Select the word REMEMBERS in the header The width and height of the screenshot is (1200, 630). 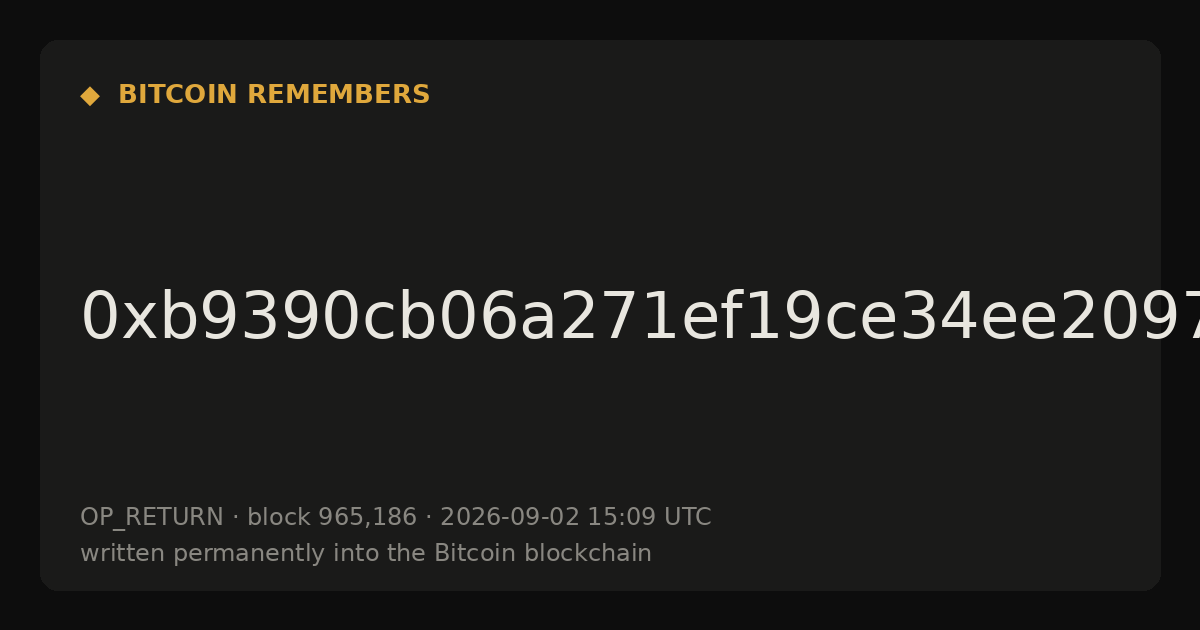coord(338,95)
